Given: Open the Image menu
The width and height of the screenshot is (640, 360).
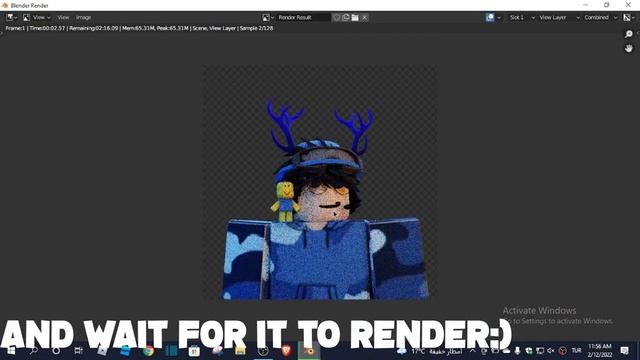Looking at the screenshot, I should (x=83, y=18).
